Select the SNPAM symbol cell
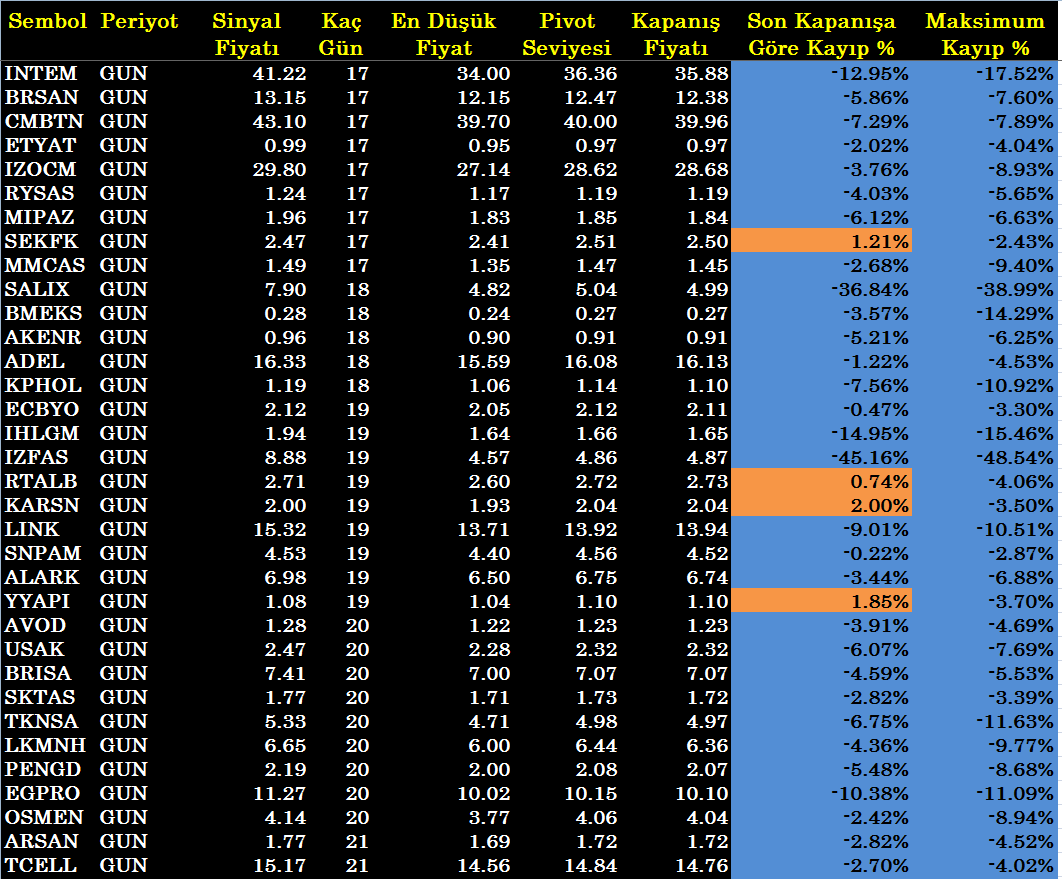Screen dimensions: 1062x879 pos(43,553)
